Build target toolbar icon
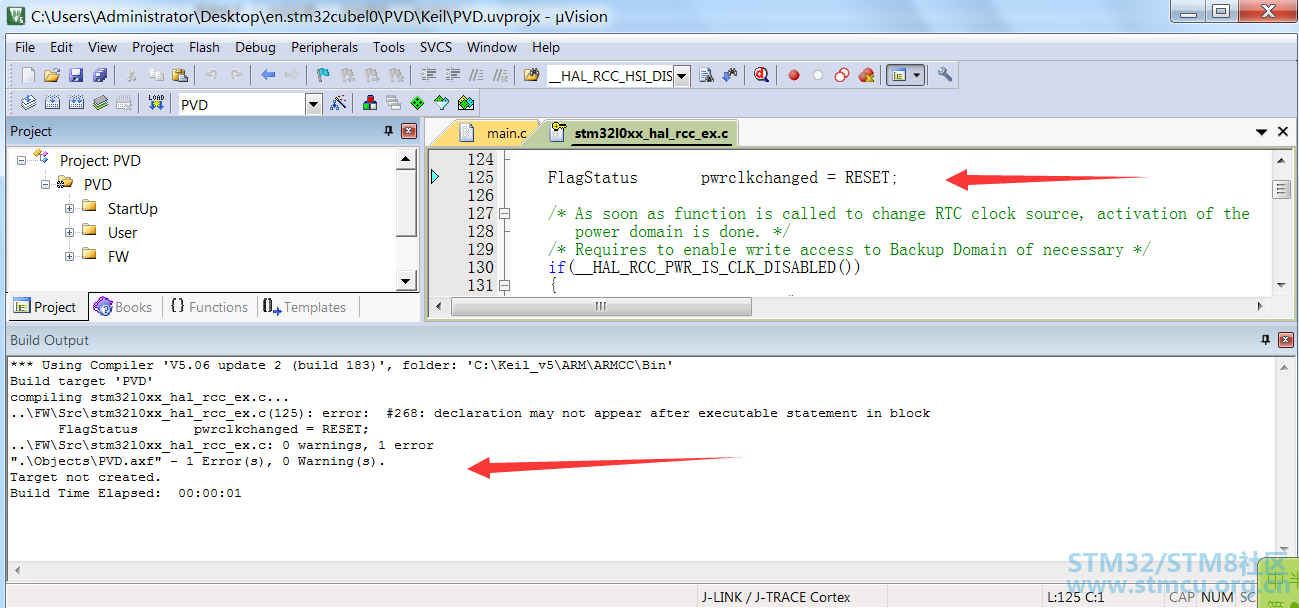This screenshot has height=608, width=1299. (52, 103)
